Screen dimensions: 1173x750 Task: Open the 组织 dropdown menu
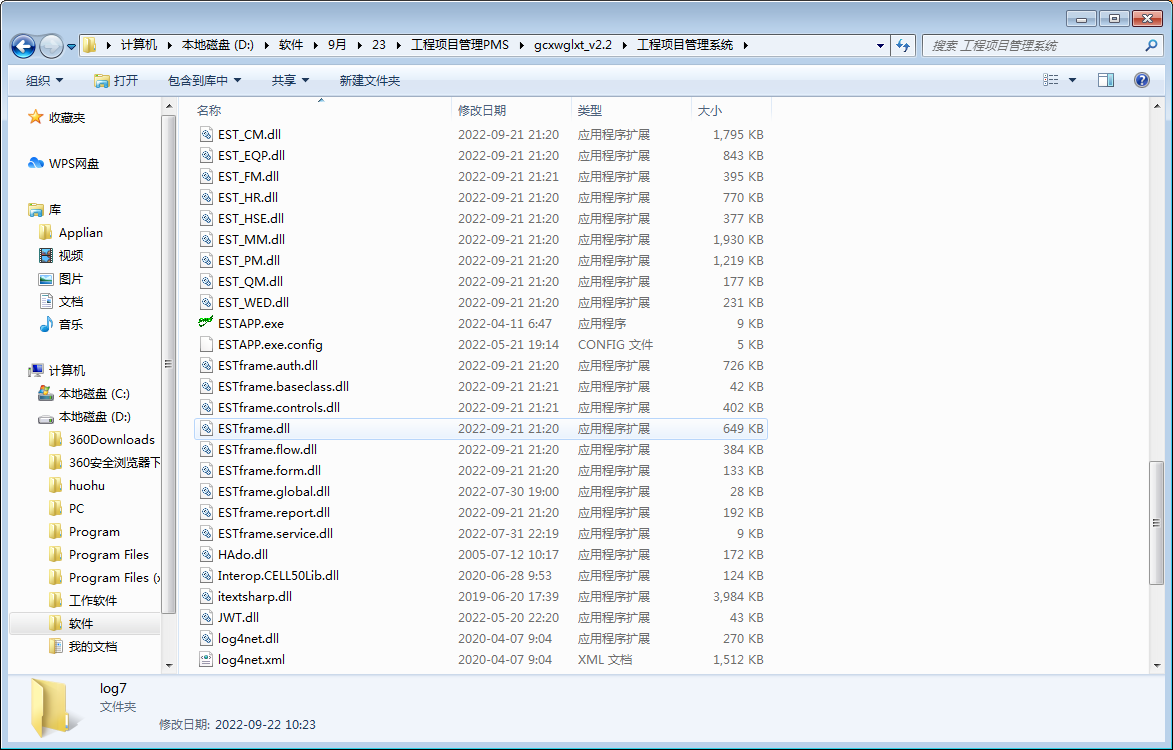coord(44,80)
